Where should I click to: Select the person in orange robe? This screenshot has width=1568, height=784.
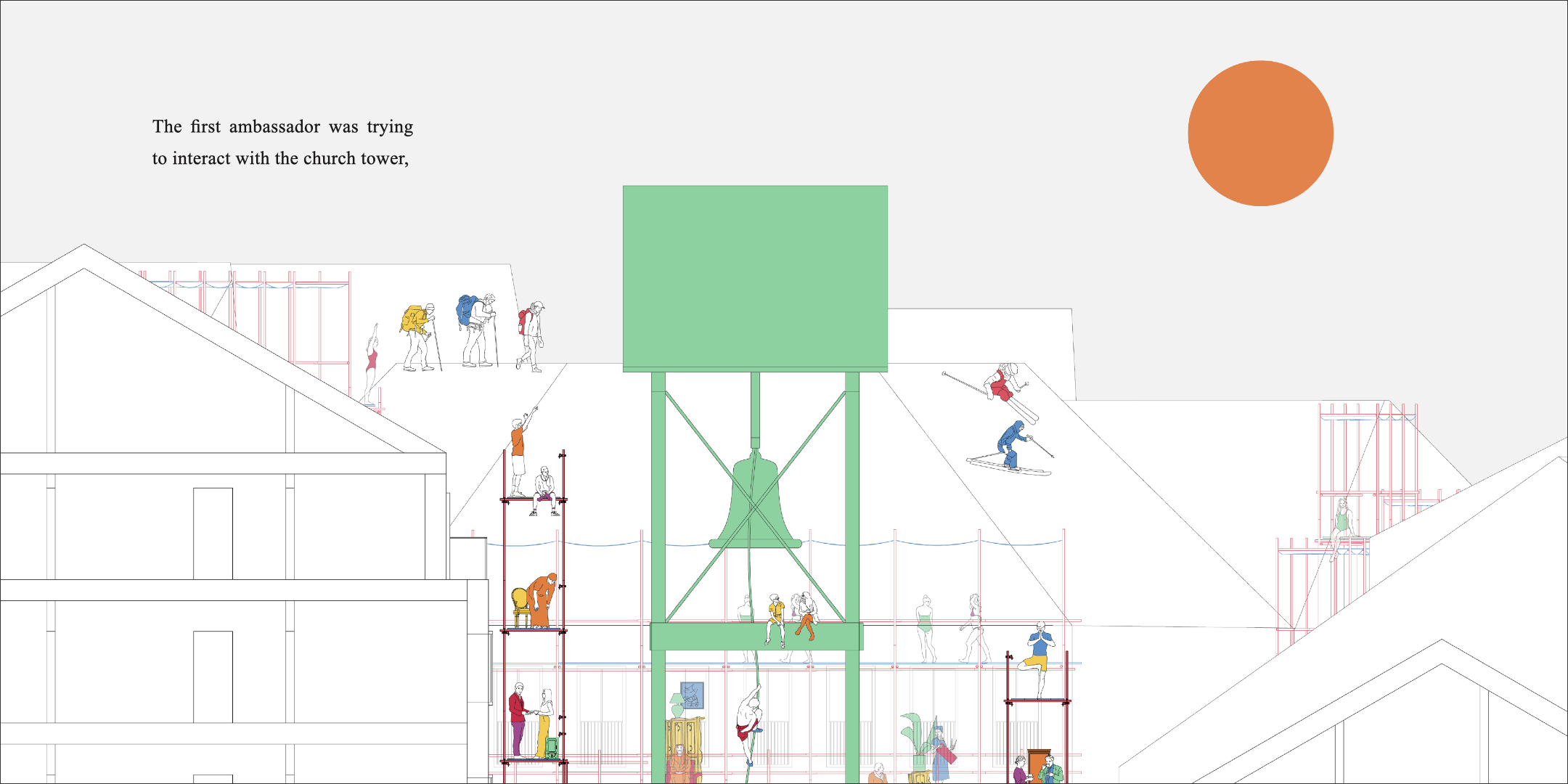(541, 601)
